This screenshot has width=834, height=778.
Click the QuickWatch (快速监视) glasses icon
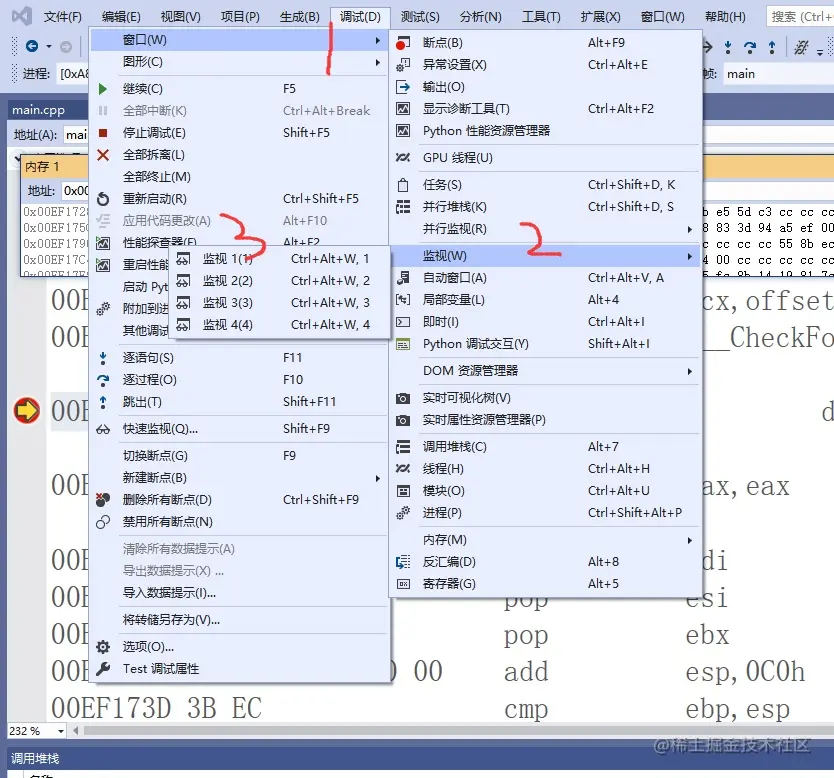[103, 429]
